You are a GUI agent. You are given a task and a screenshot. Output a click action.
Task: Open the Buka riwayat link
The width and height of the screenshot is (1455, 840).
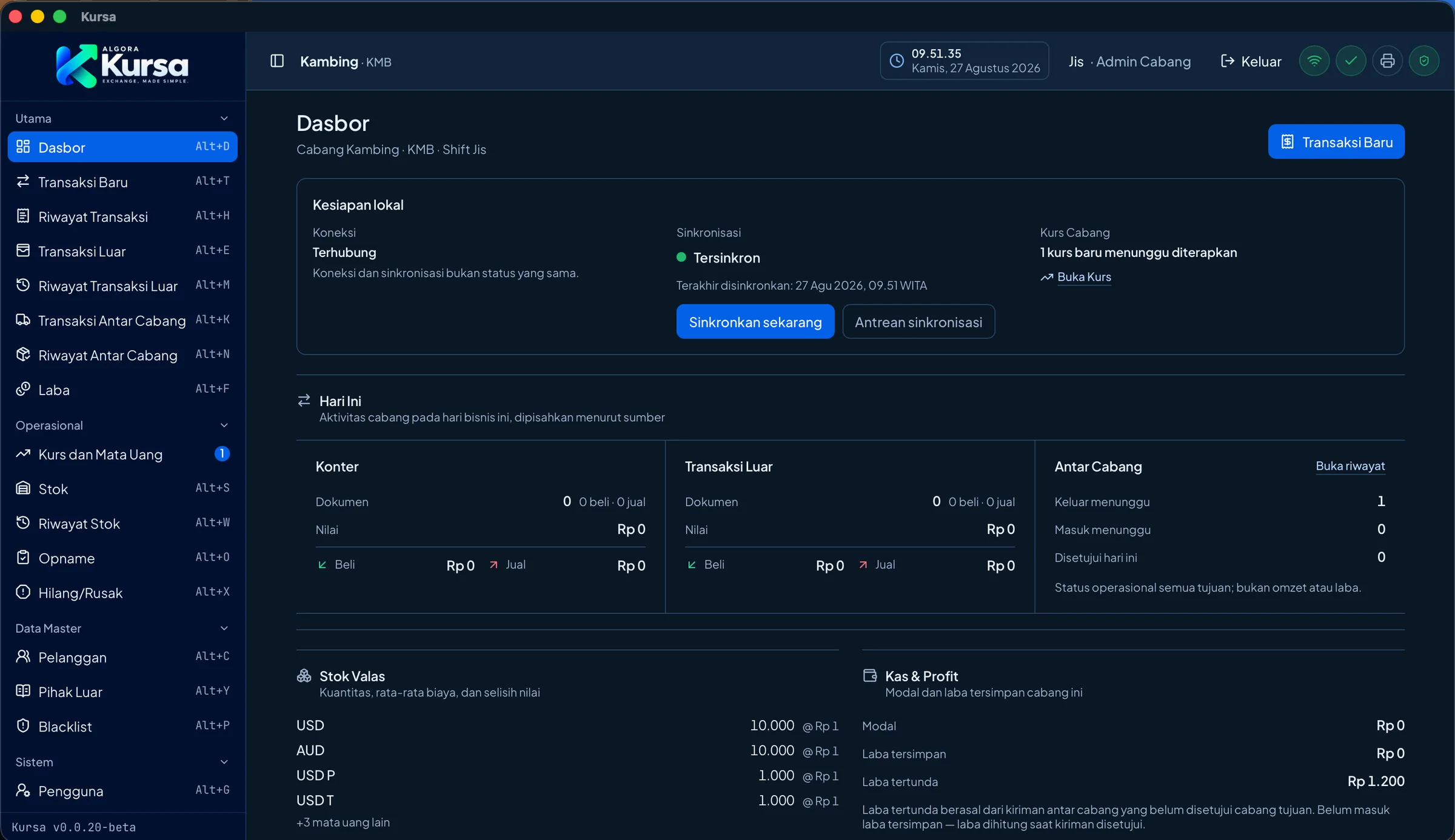(x=1350, y=465)
